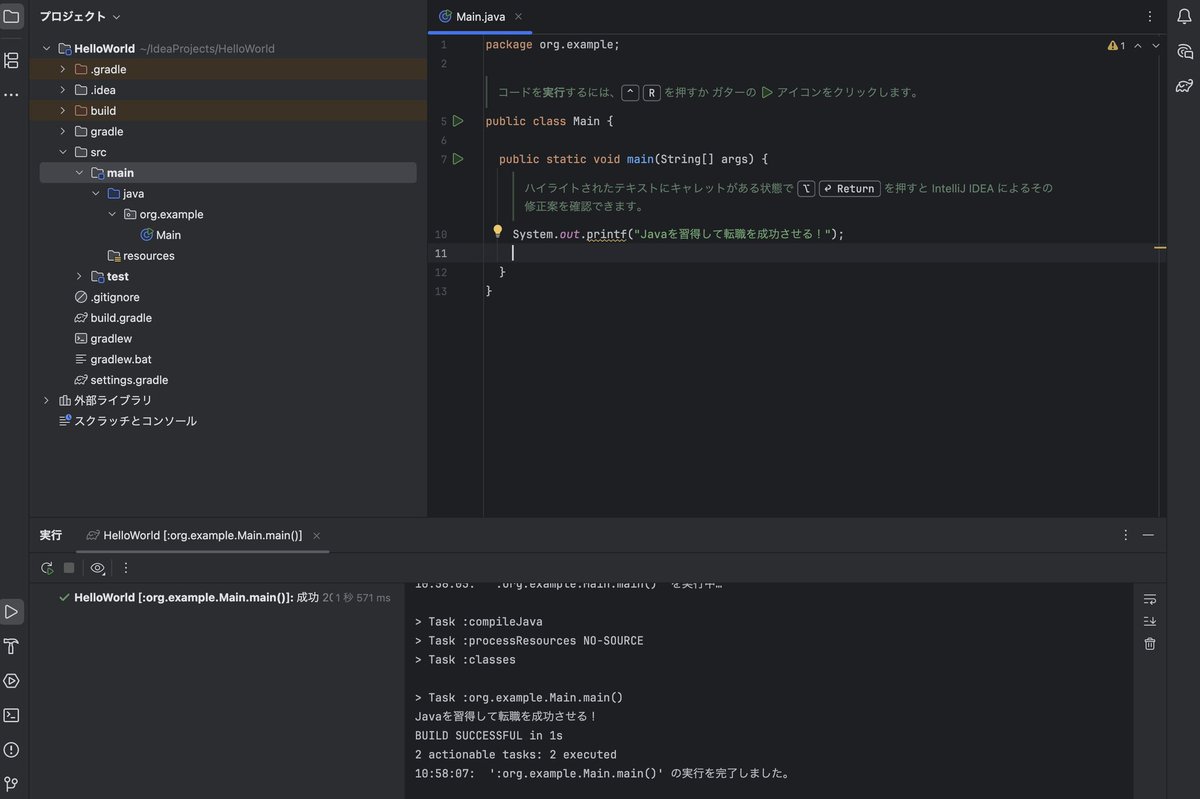Viewport: 1200px width, 799px height.
Task: Click the yellow lightbulb quick-fix icon
Action: click(x=497, y=232)
